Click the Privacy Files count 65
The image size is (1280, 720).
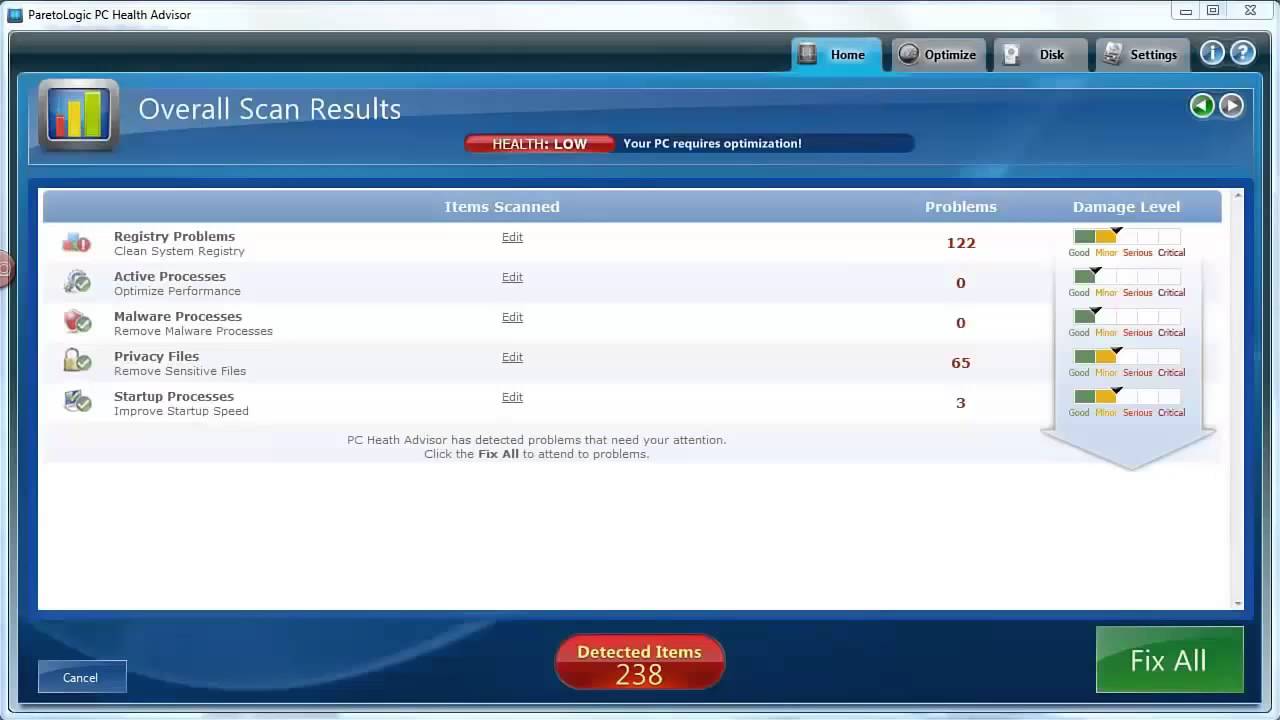pos(961,363)
